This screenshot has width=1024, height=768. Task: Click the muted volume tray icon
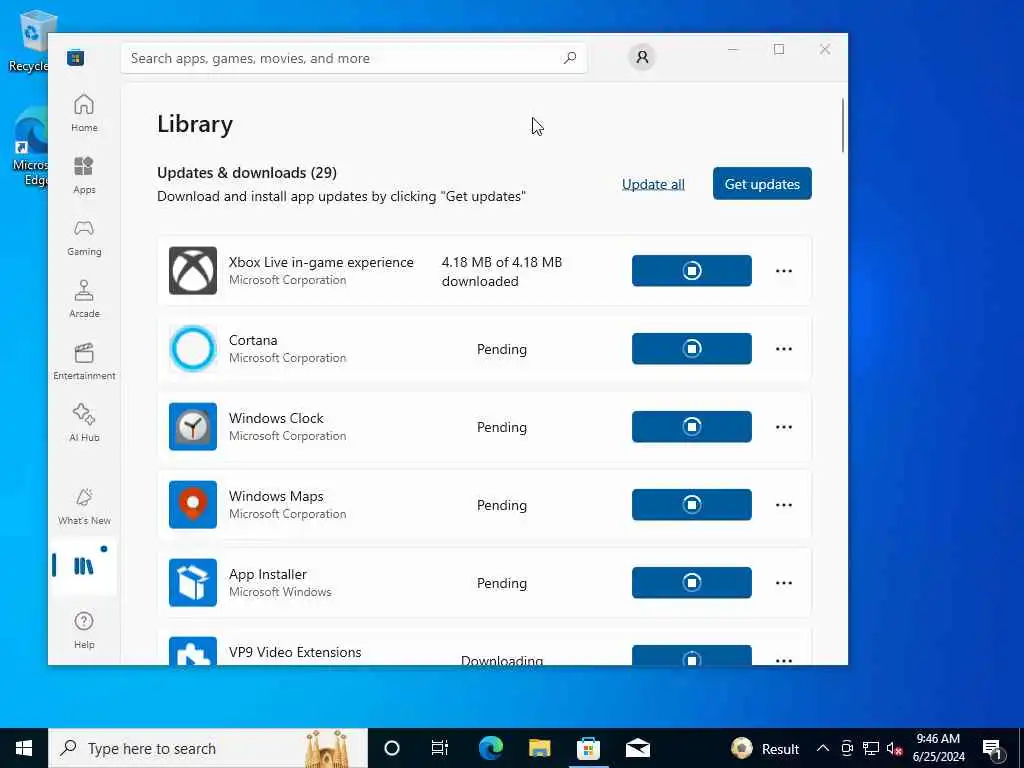pyautogui.click(x=895, y=748)
